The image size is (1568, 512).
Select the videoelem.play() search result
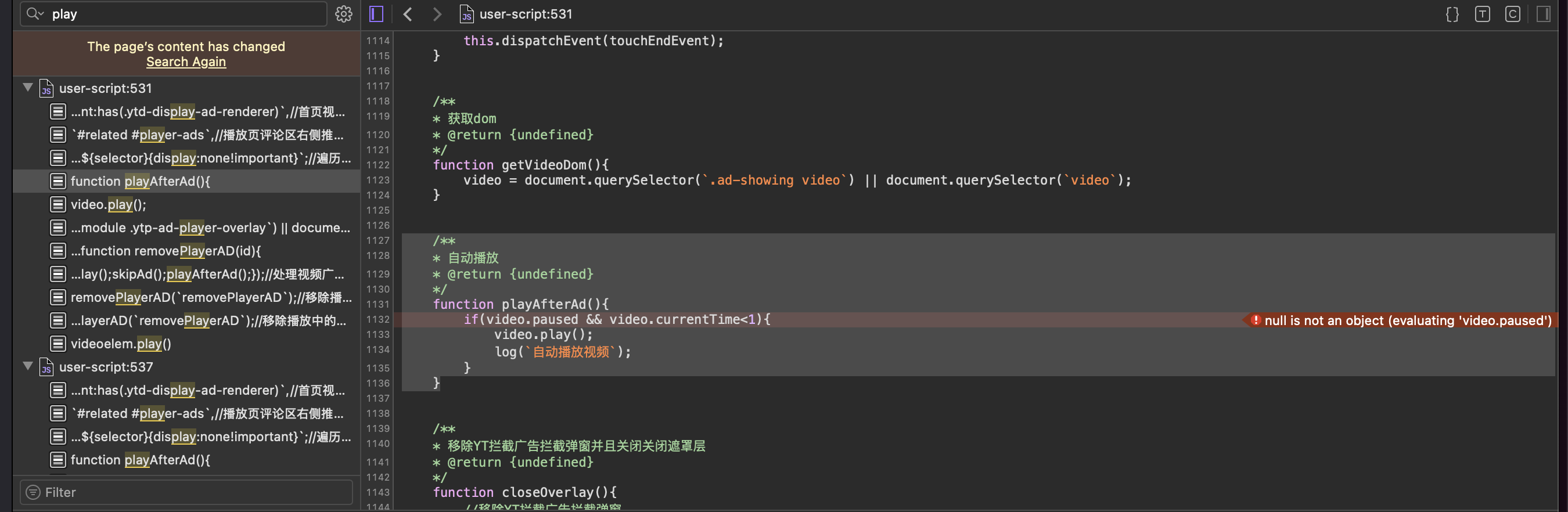click(121, 344)
